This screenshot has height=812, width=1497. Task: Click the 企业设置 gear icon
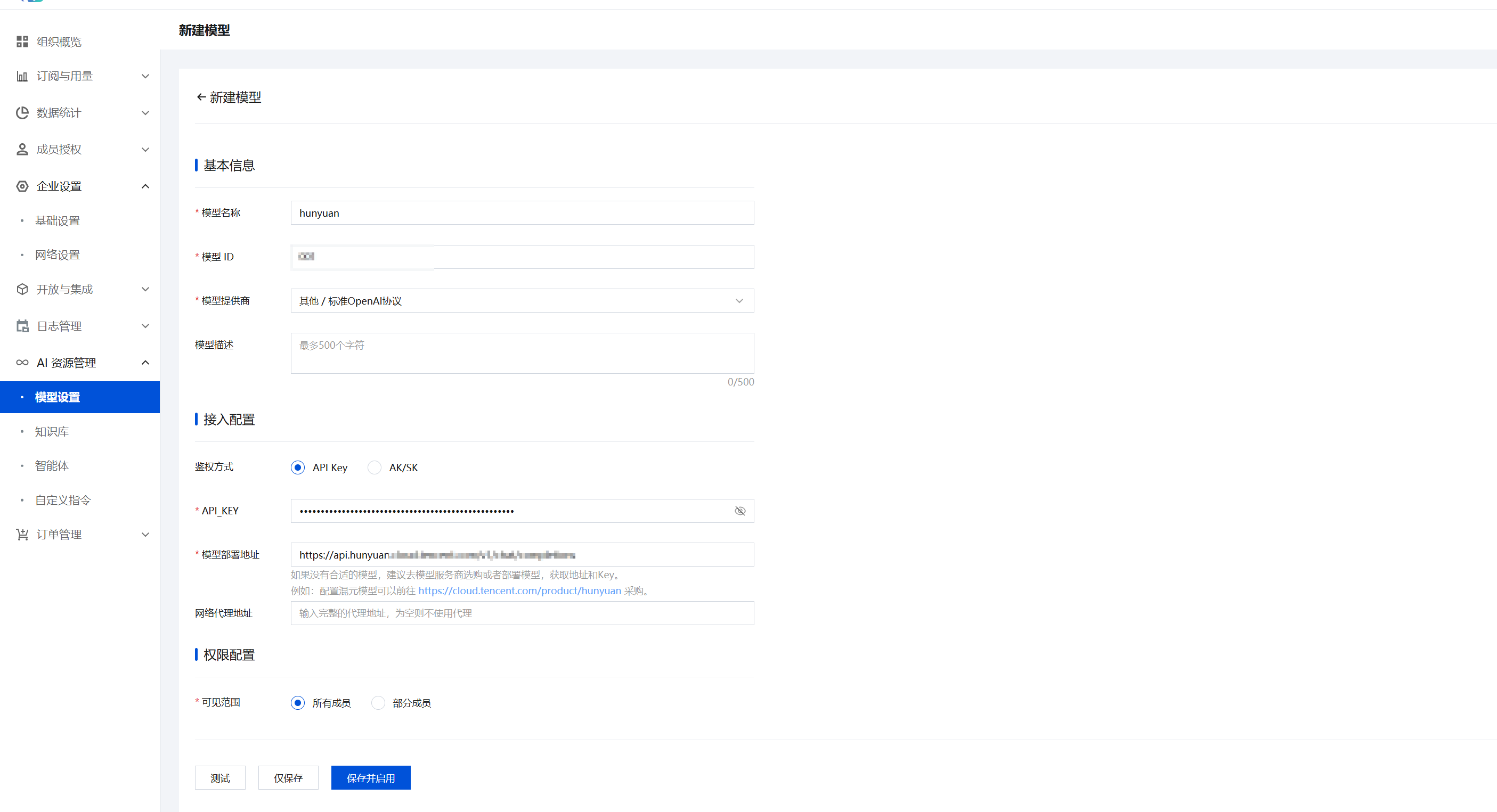(22, 186)
